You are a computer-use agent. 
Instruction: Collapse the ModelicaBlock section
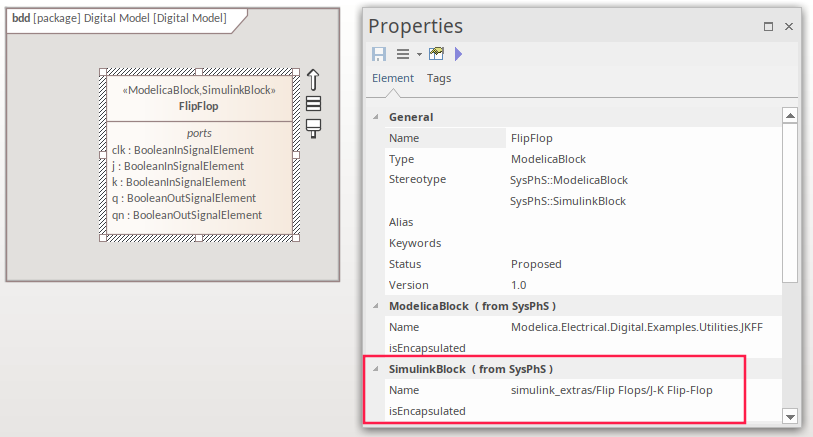[375, 306]
